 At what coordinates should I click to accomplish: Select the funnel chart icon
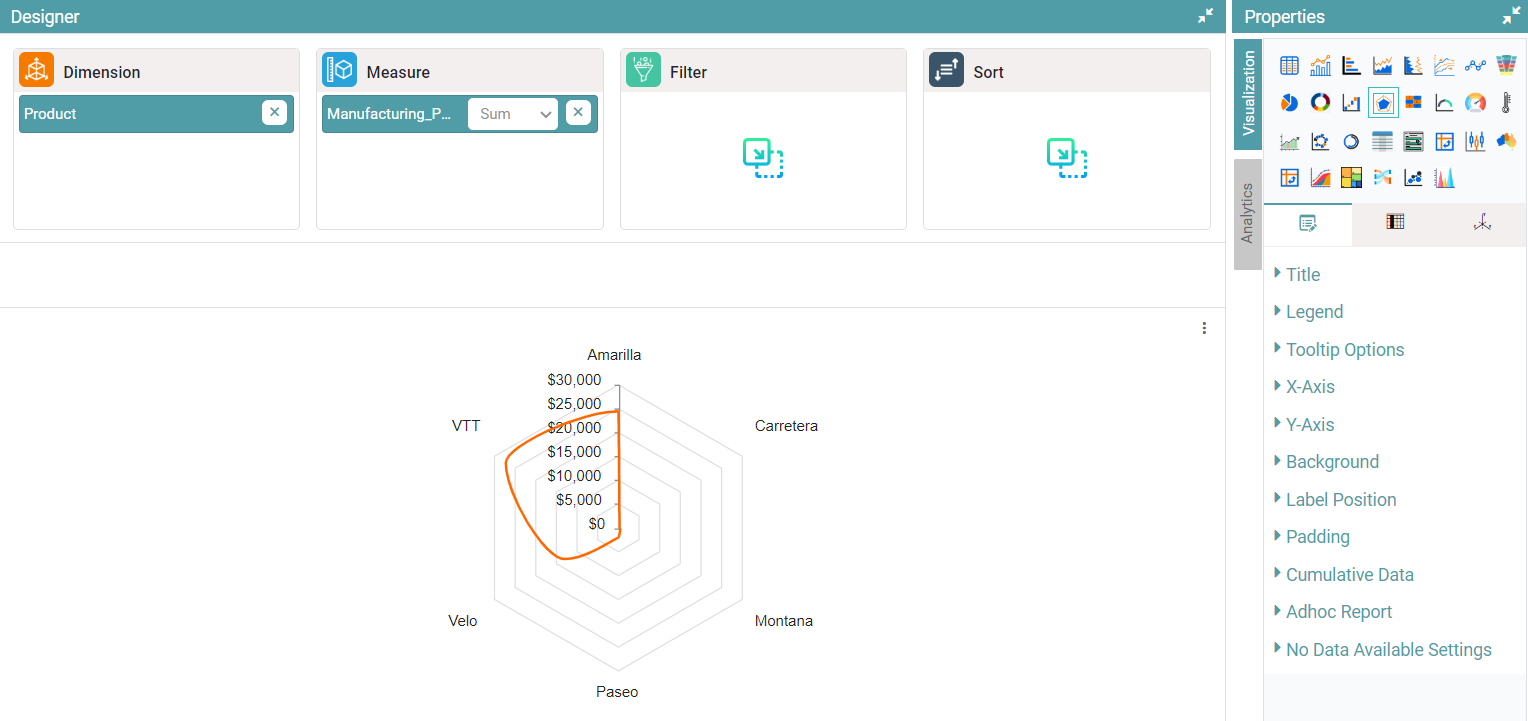click(x=1506, y=65)
